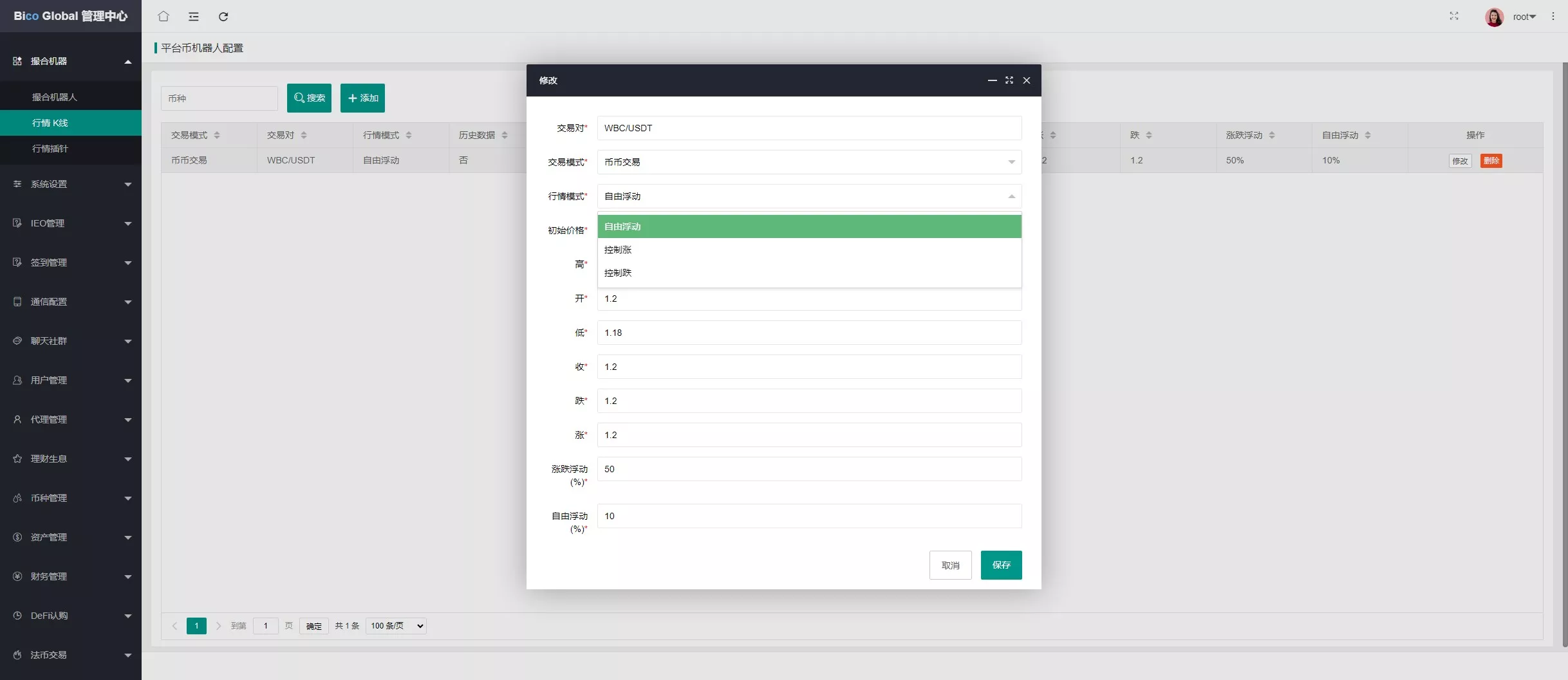Expand 用户管理 menu arrow
The image size is (1568, 680).
click(128, 381)
